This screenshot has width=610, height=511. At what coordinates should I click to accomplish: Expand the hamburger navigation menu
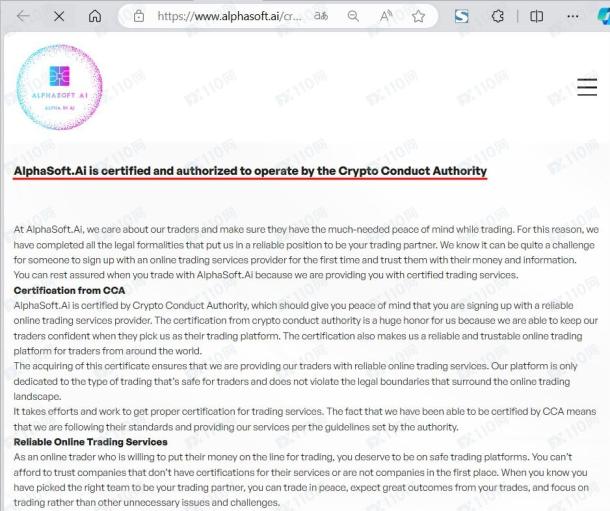click(x=587, y=87)
